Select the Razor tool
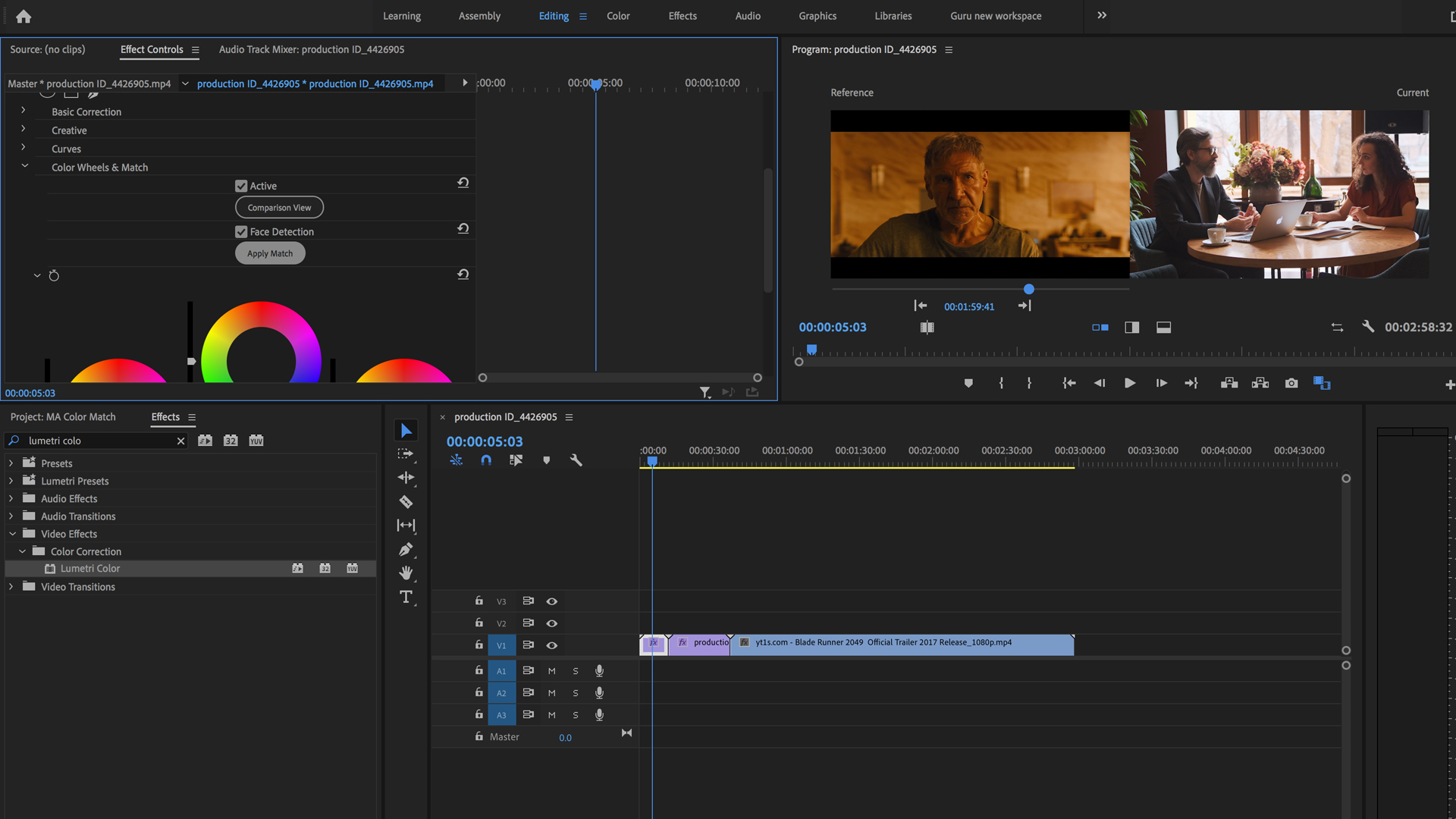The height and width of the screenshot is (819, 1456). pyautogui.click(x=406, y=501)
